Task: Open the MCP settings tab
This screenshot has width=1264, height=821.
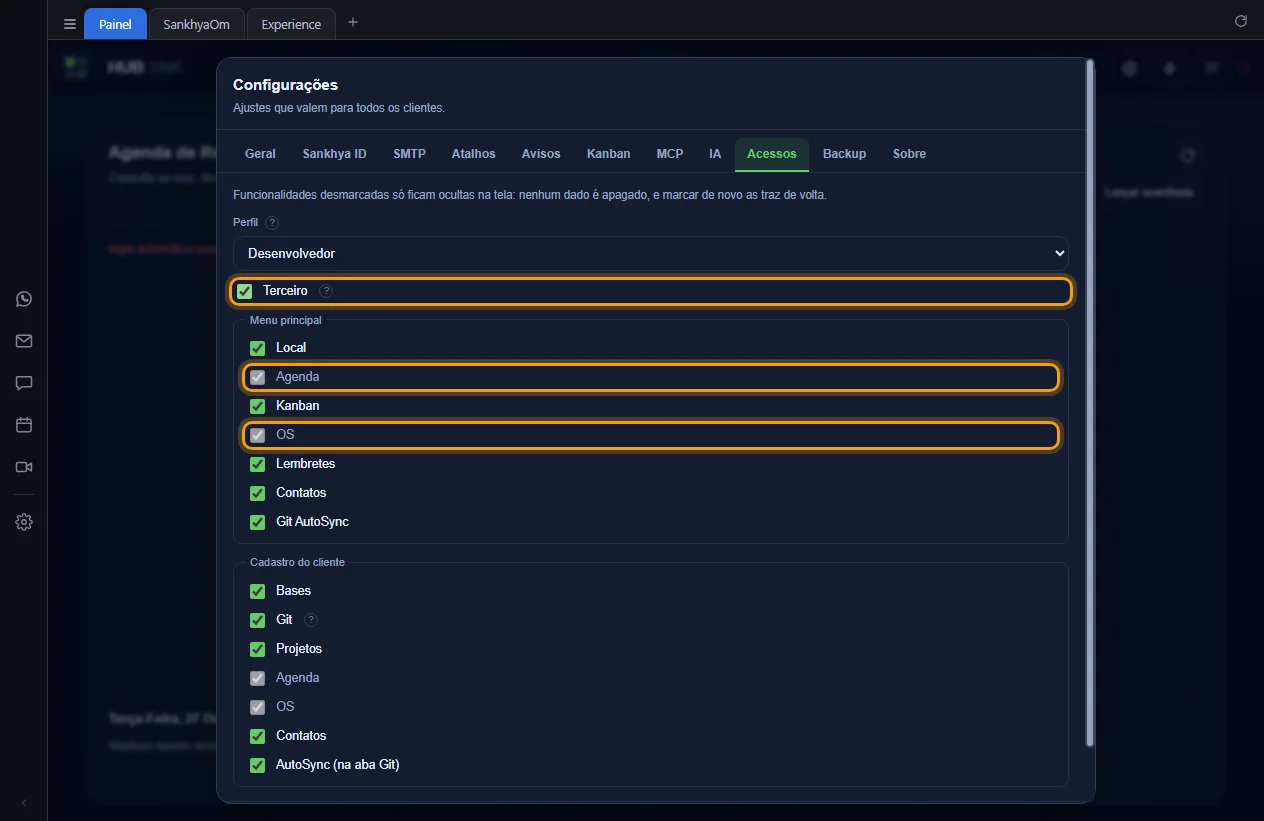Action: tap(670, 154)
